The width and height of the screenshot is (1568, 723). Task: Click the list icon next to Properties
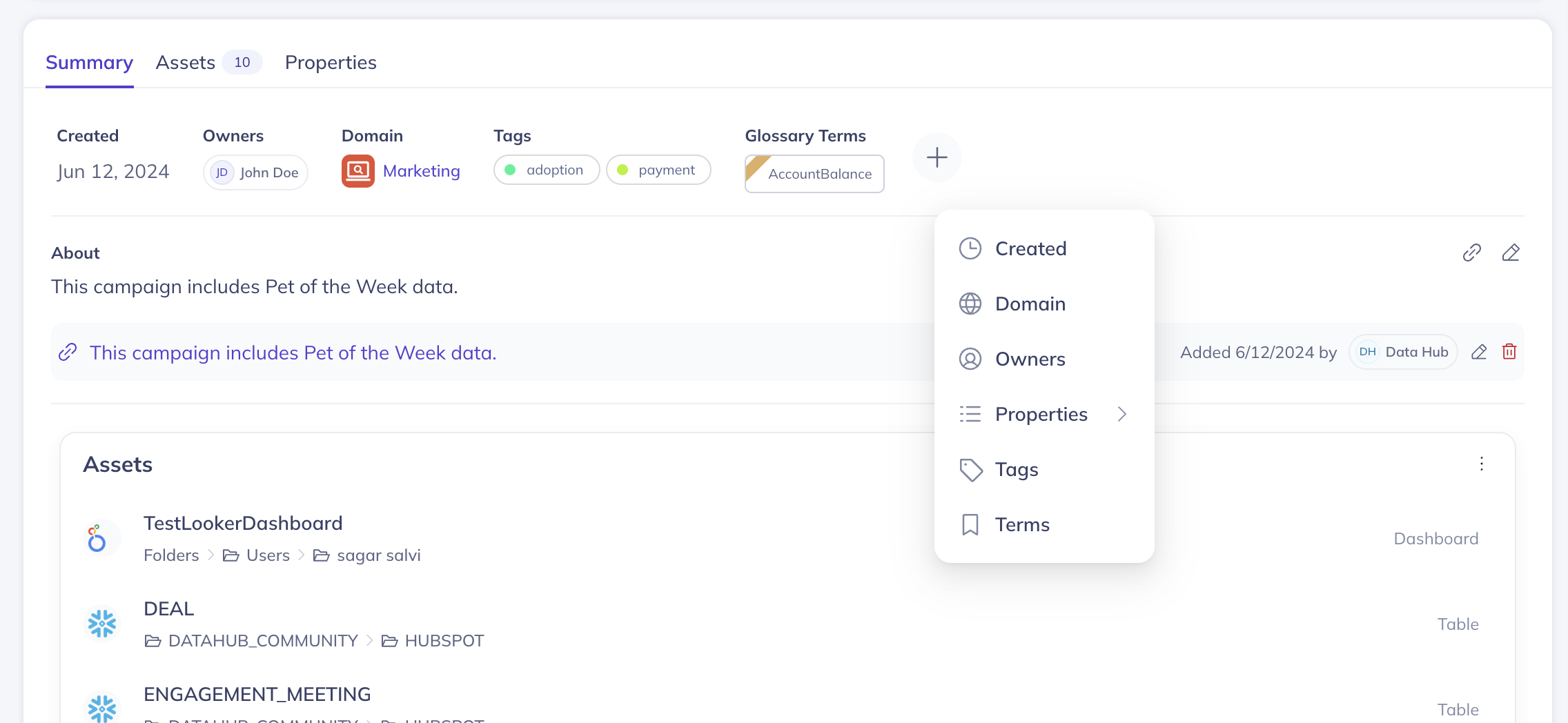click(970, 414)
